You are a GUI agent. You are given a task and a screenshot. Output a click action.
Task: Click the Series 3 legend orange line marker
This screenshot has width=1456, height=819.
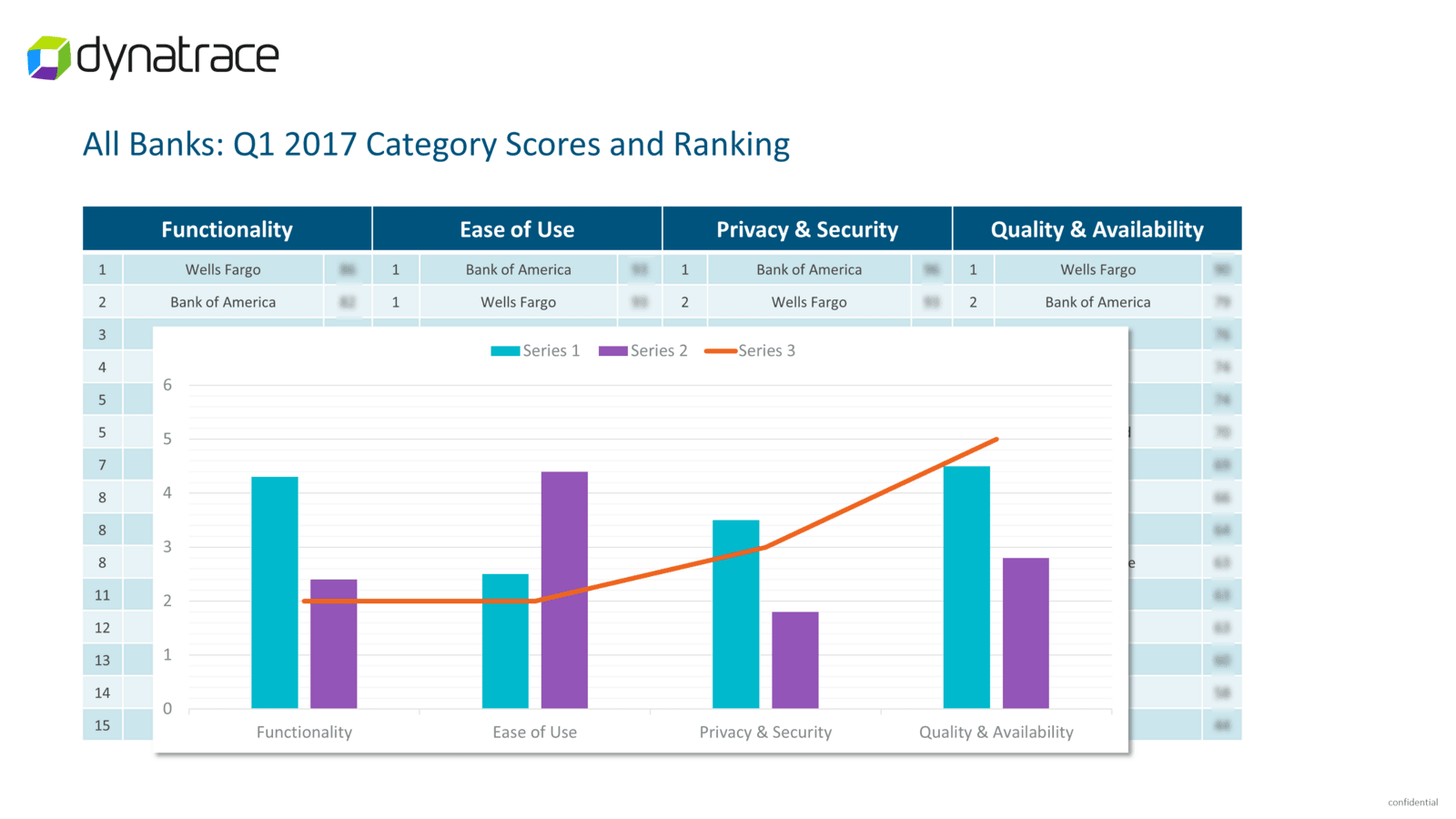pos(721,351)
